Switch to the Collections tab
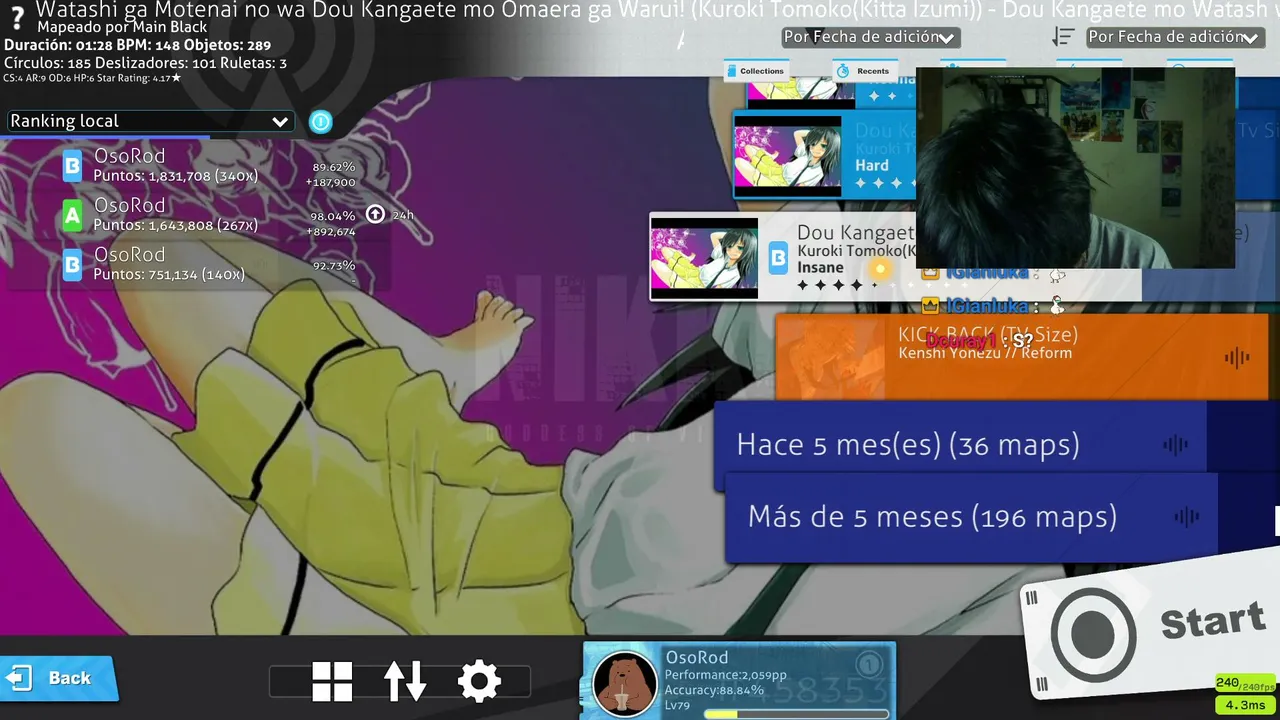 (755, 71)
